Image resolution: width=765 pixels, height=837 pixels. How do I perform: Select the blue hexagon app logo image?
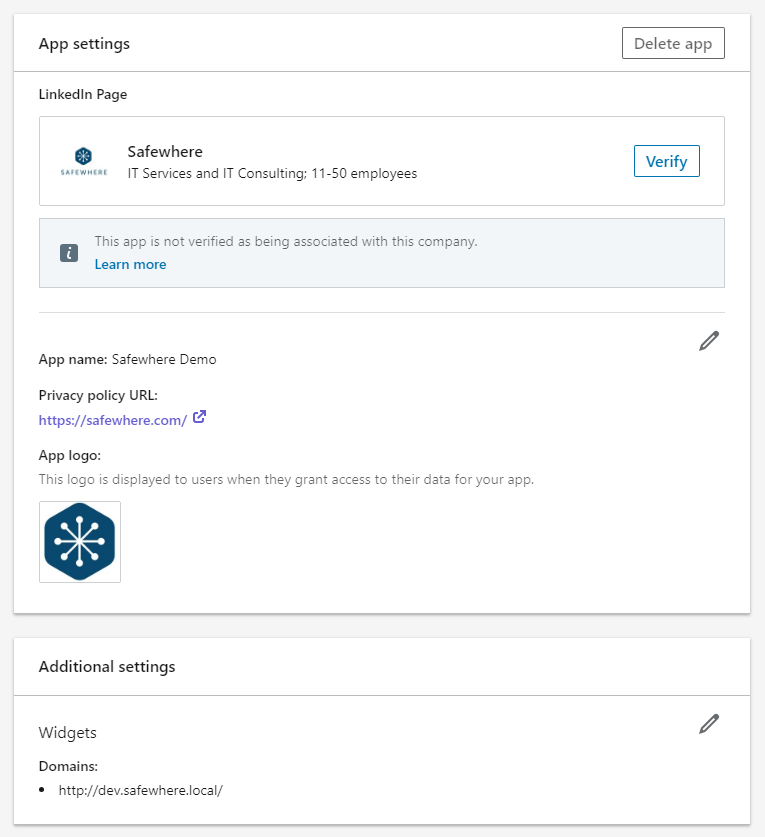click(80, 542)
